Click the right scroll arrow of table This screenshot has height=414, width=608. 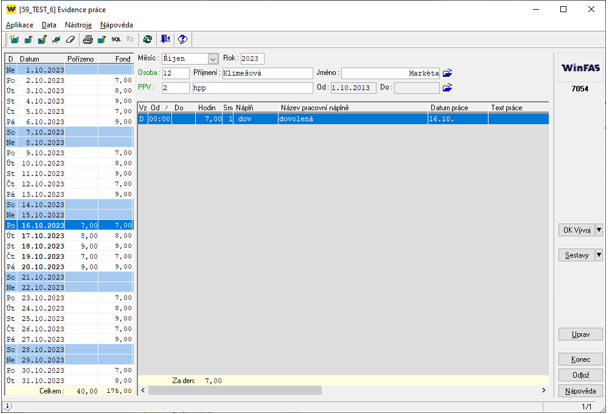click(544, 390)
